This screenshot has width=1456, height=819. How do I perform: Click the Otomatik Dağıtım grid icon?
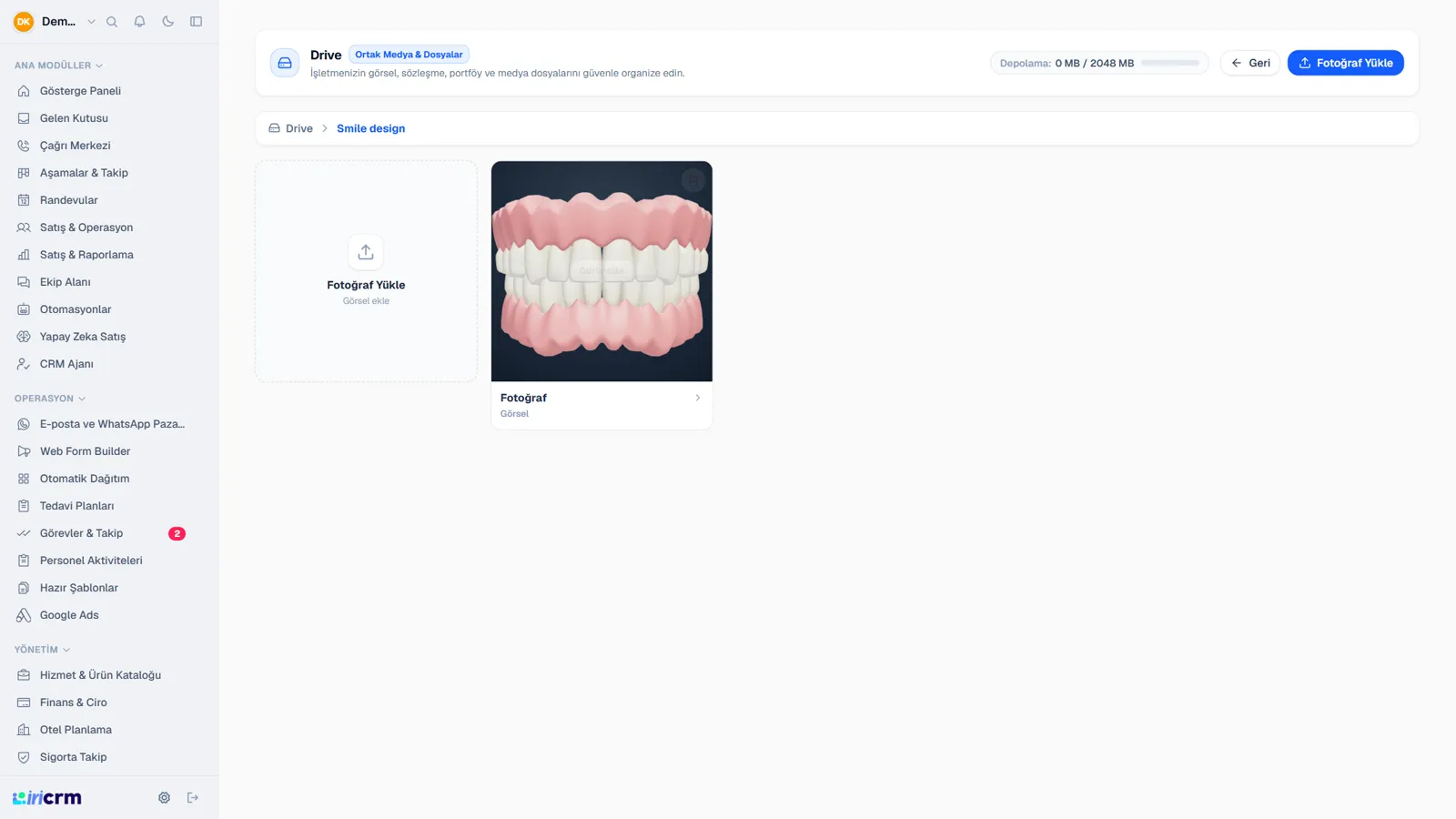coord(24,479)
